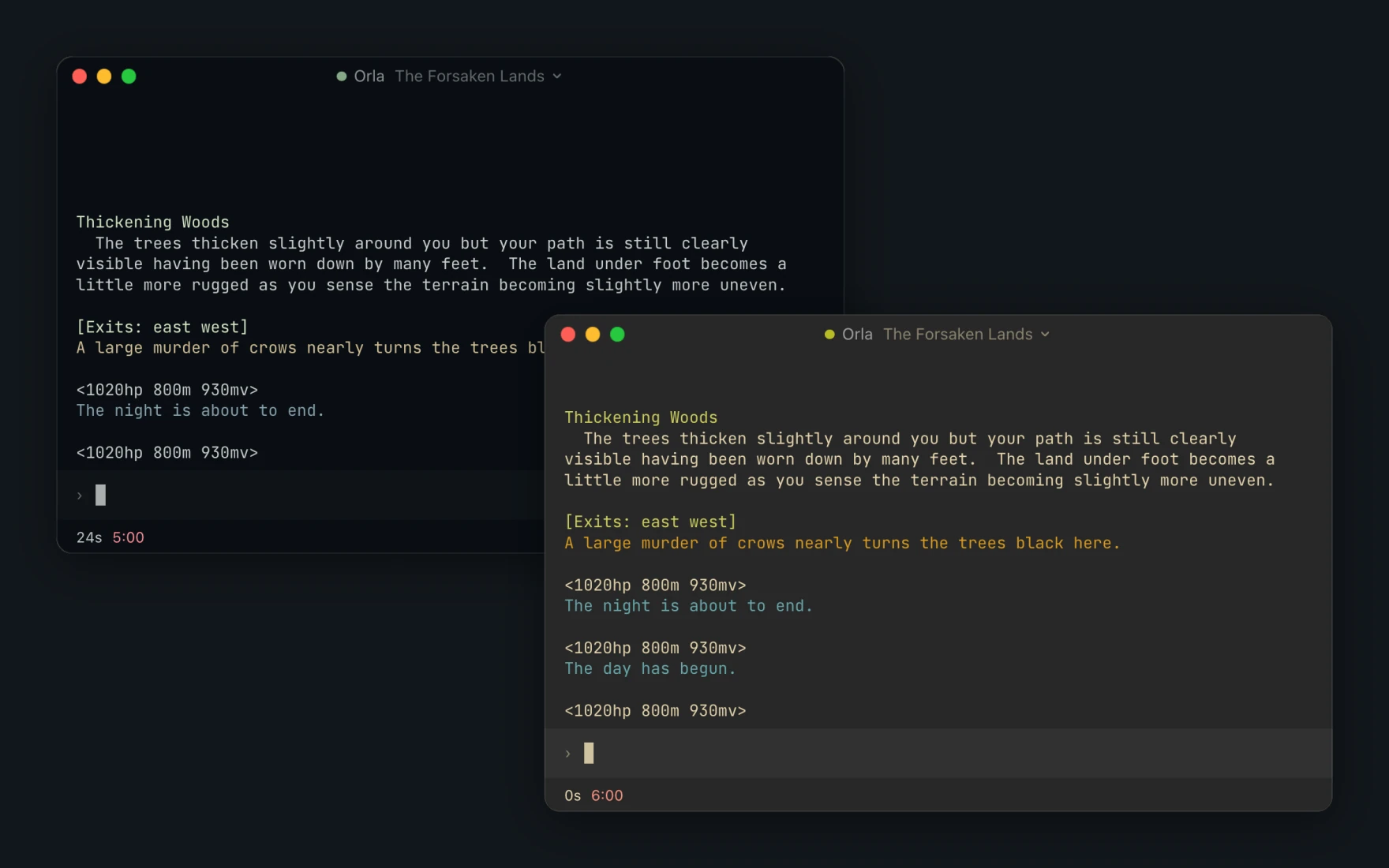Click orange murder of crows line in front window
Screen dimensions: 1389x868
tap(842, 544)
